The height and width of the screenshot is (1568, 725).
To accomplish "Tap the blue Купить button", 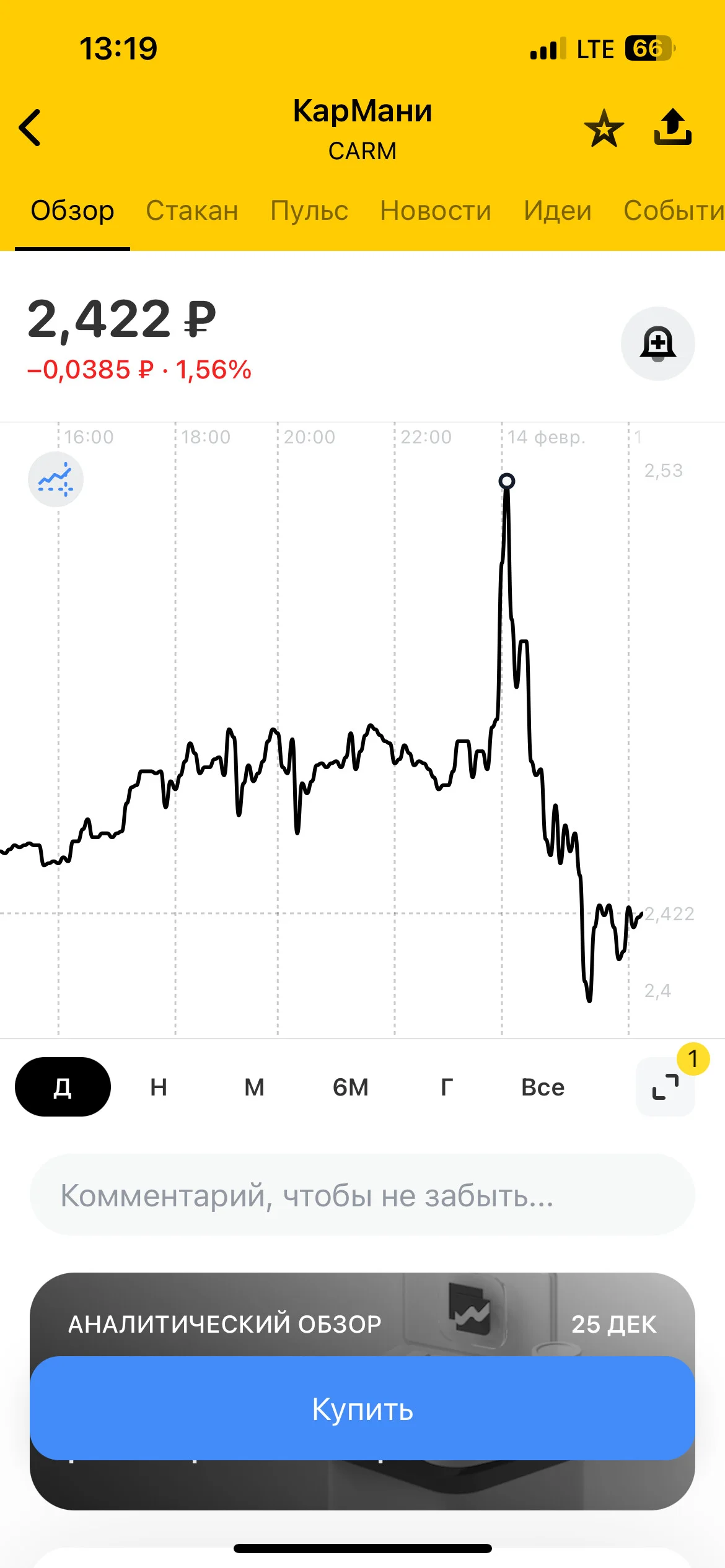I will (362, 1408).
